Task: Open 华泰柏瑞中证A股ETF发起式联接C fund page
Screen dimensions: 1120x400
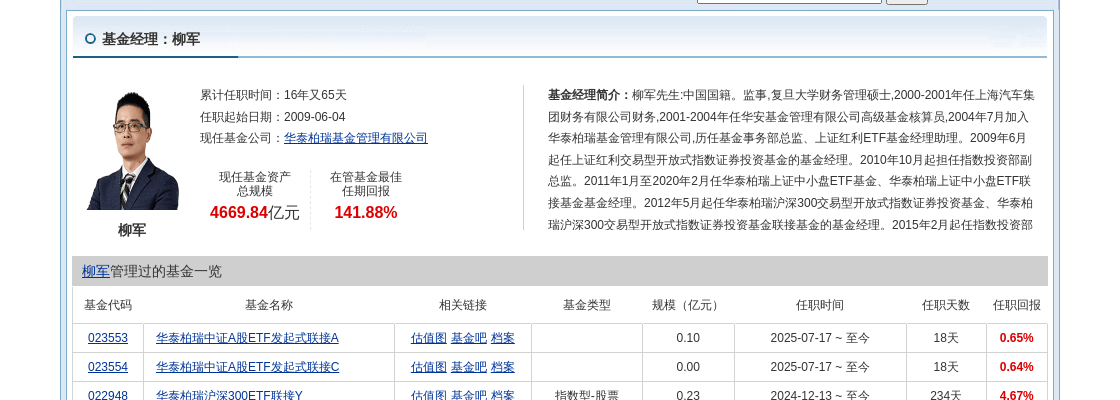Action: (x=247, y=367)
